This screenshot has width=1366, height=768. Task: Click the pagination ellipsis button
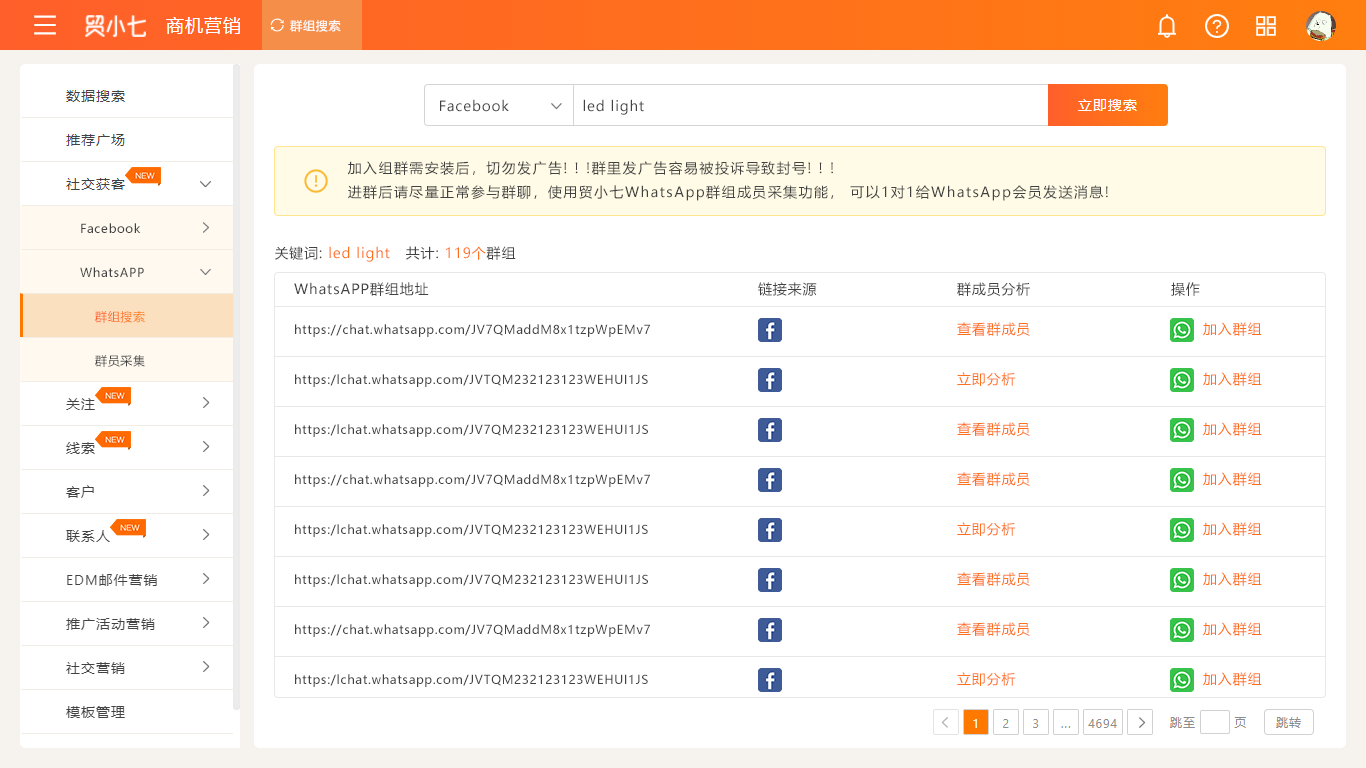click(x=1066, y=722)
